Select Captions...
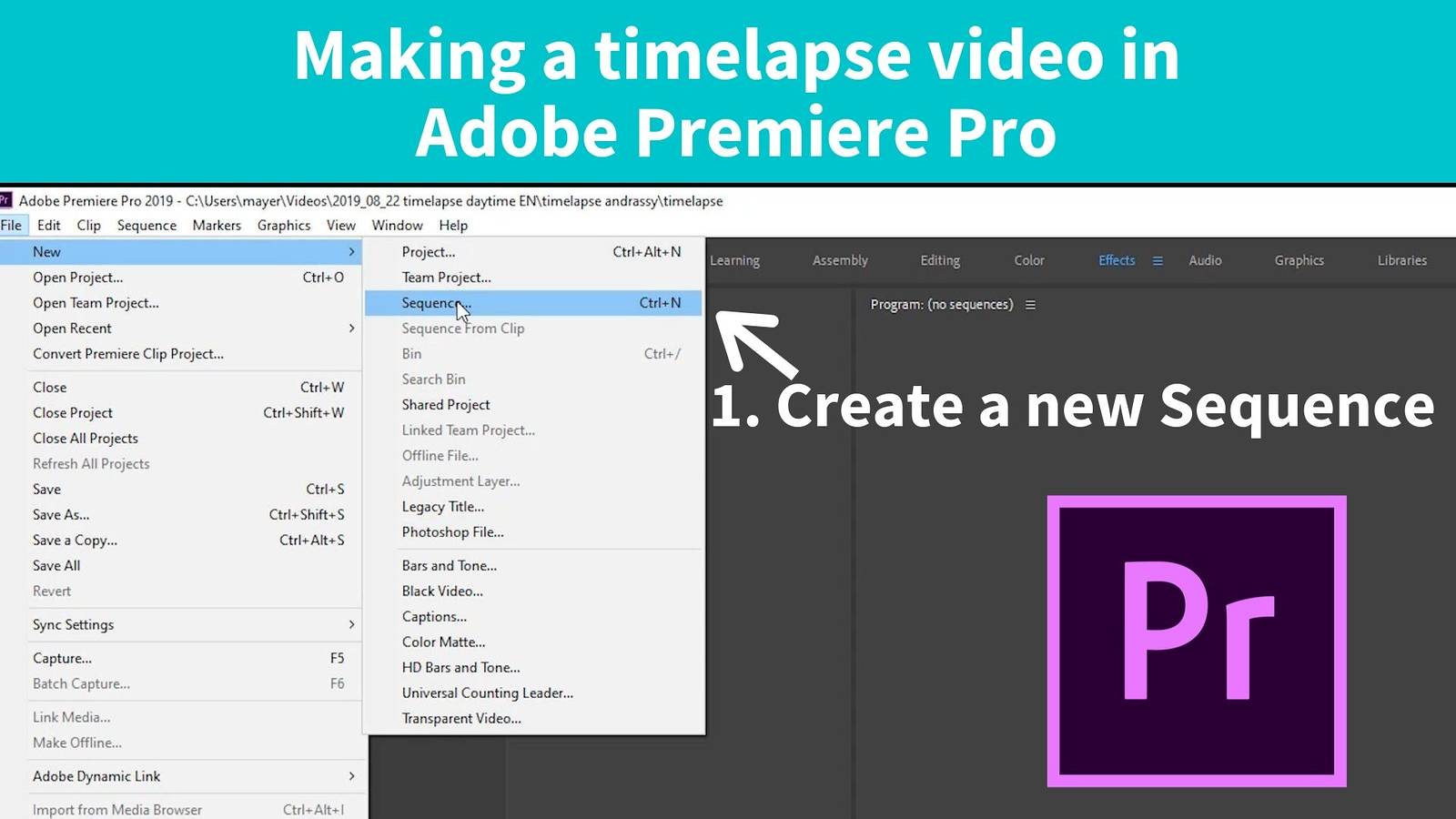 533,616
